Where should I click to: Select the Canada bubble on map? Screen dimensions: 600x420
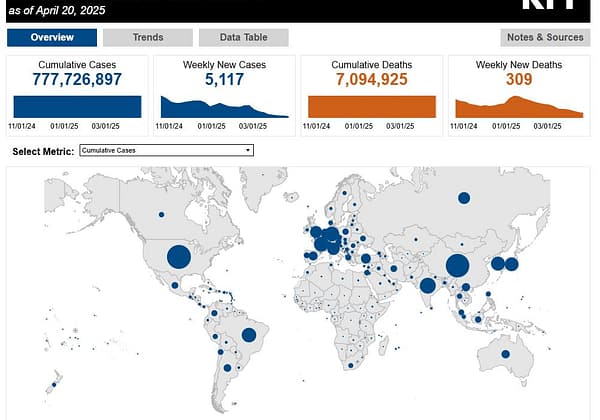point(160,214)
